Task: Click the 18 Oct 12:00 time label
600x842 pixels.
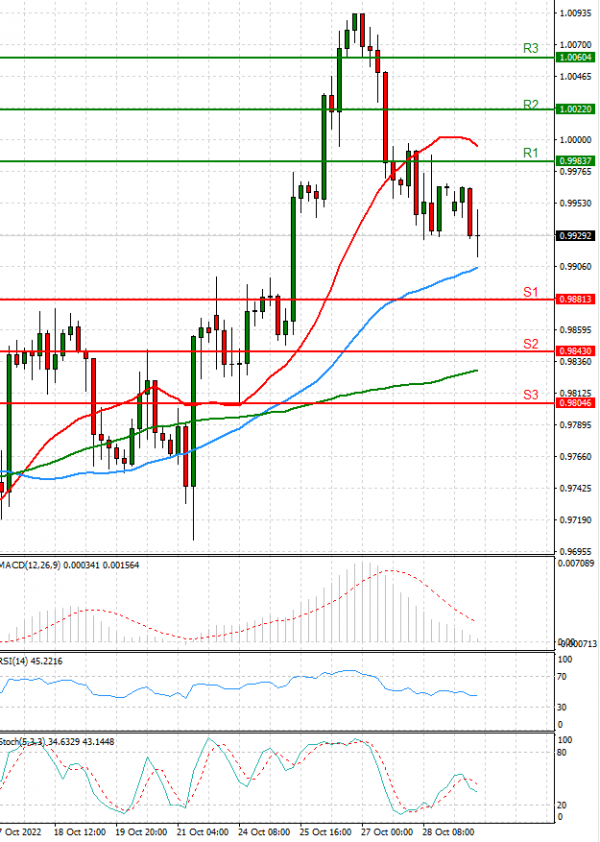Action: click(x=79, y=832)
